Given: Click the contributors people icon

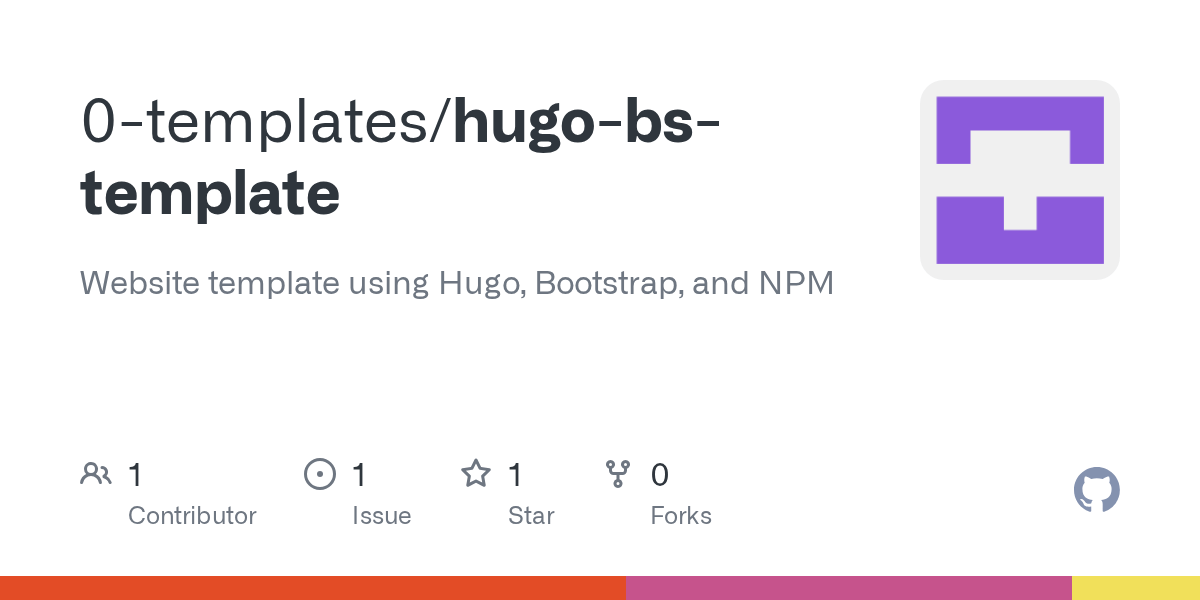Looking at the screenshot, I should coord(96,474).
